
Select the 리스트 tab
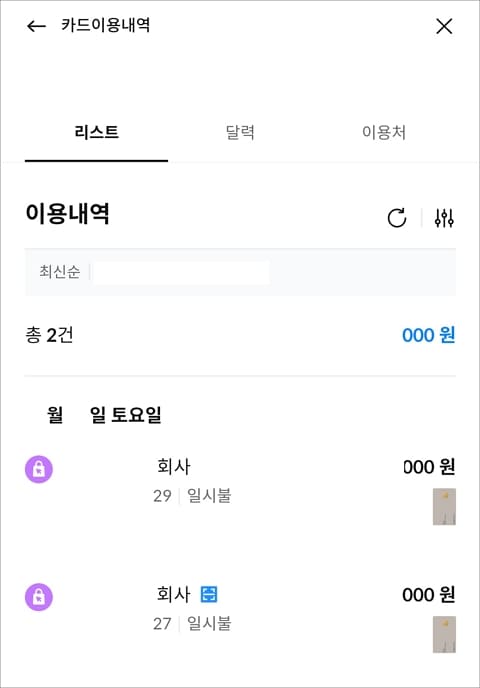click(x=97, y=132)
